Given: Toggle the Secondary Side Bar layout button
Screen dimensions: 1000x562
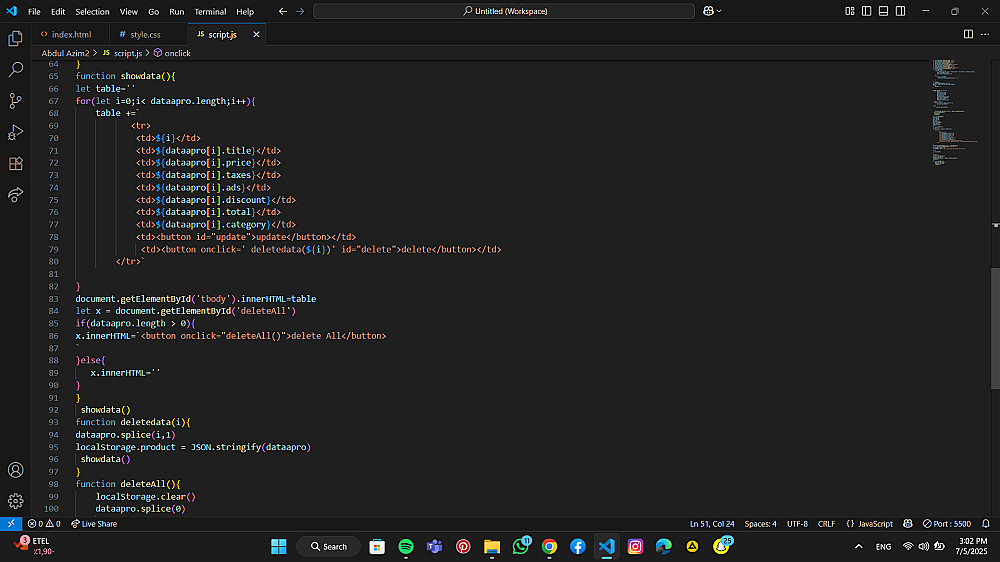Looking at the screenshot, I should (x=900, y=11).
